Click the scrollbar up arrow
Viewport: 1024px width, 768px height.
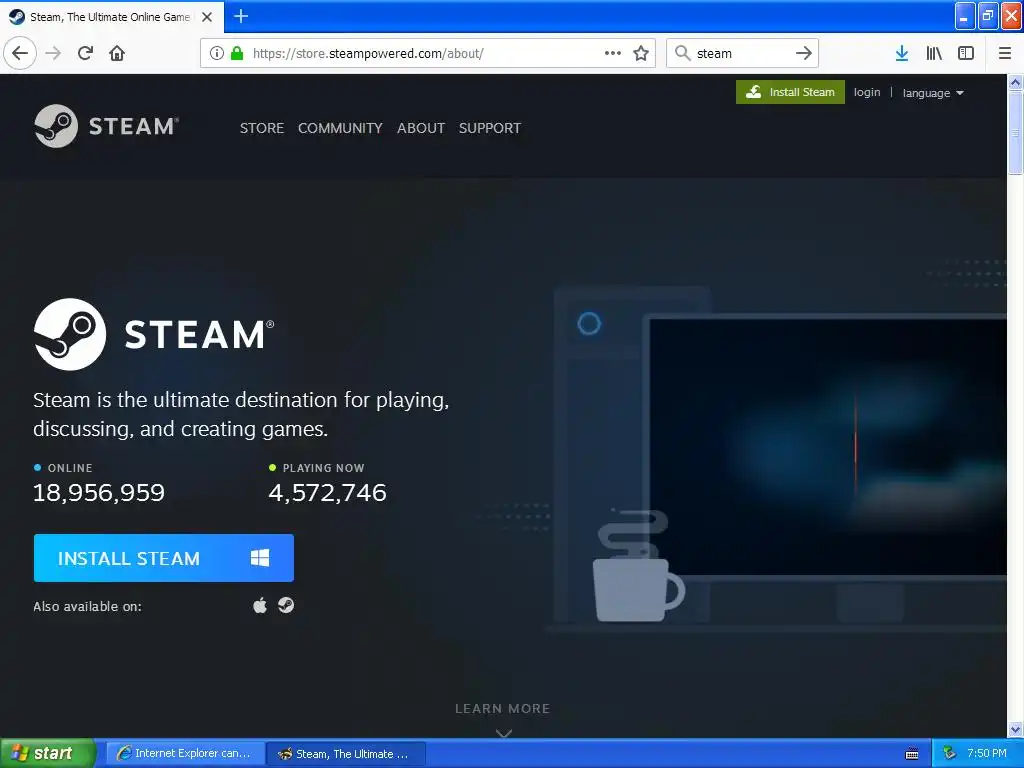(1015, 82)
